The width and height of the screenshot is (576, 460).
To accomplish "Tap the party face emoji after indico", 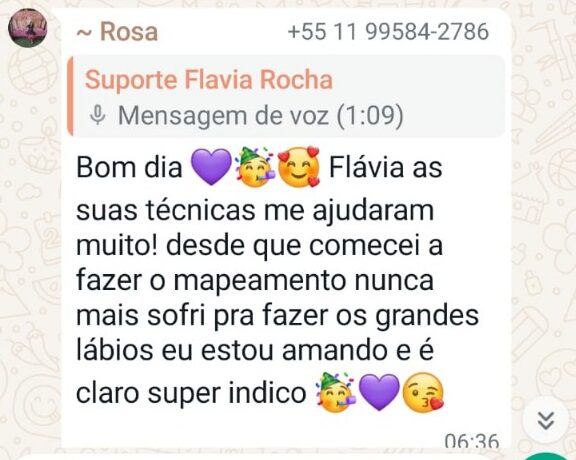I will 335,392.
